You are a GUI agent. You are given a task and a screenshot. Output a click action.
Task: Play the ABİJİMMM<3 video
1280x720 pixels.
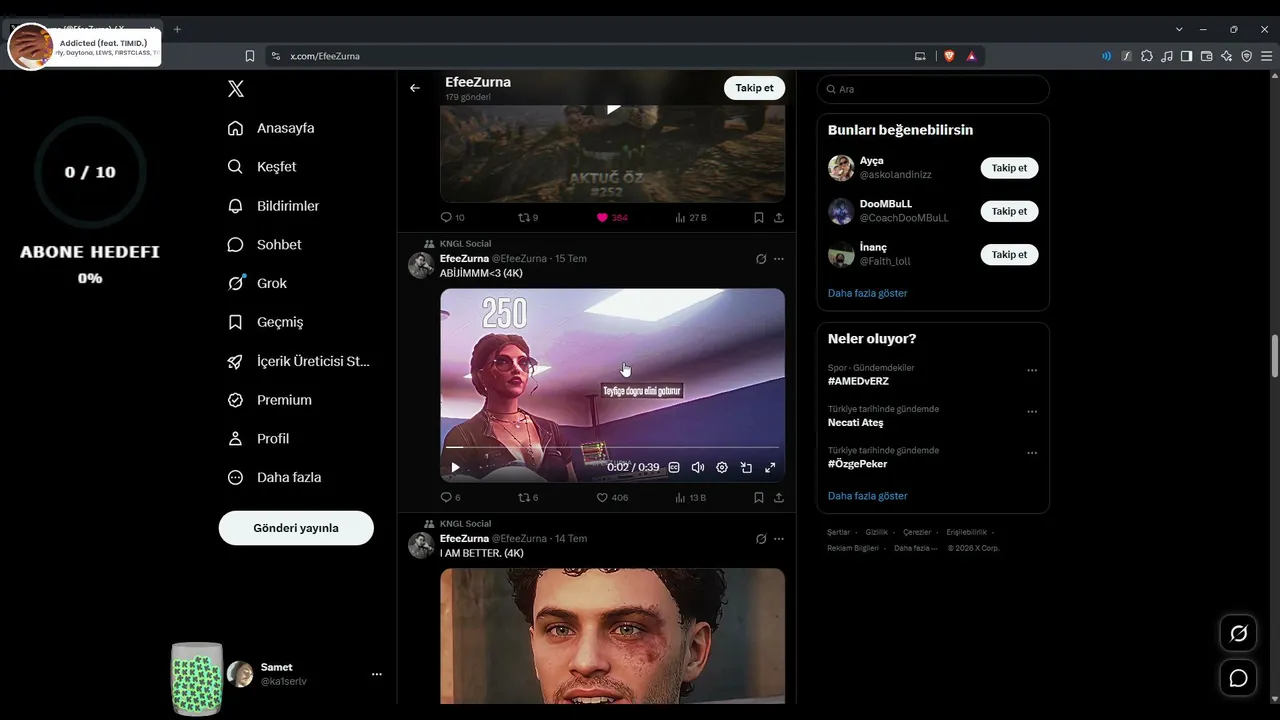click(455, 467)
